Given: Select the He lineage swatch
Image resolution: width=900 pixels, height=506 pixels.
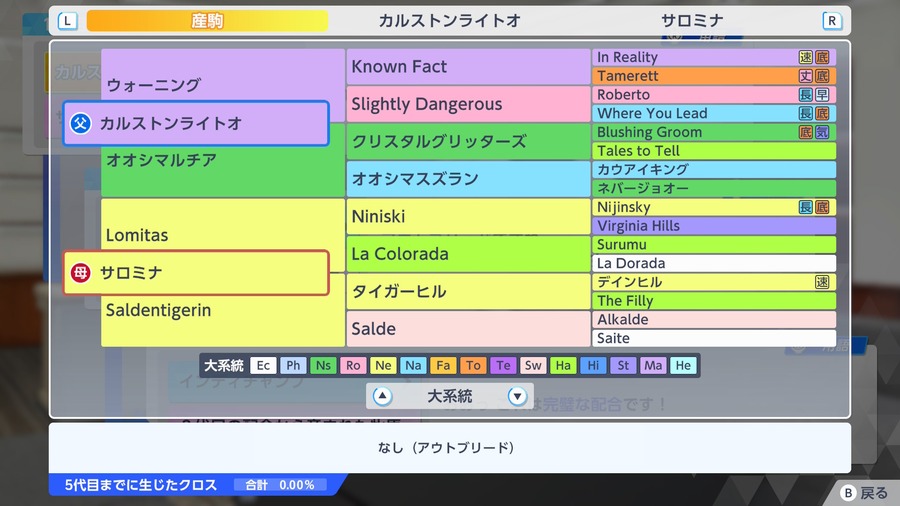Looking at the screenshot, I should click(683, 365).
